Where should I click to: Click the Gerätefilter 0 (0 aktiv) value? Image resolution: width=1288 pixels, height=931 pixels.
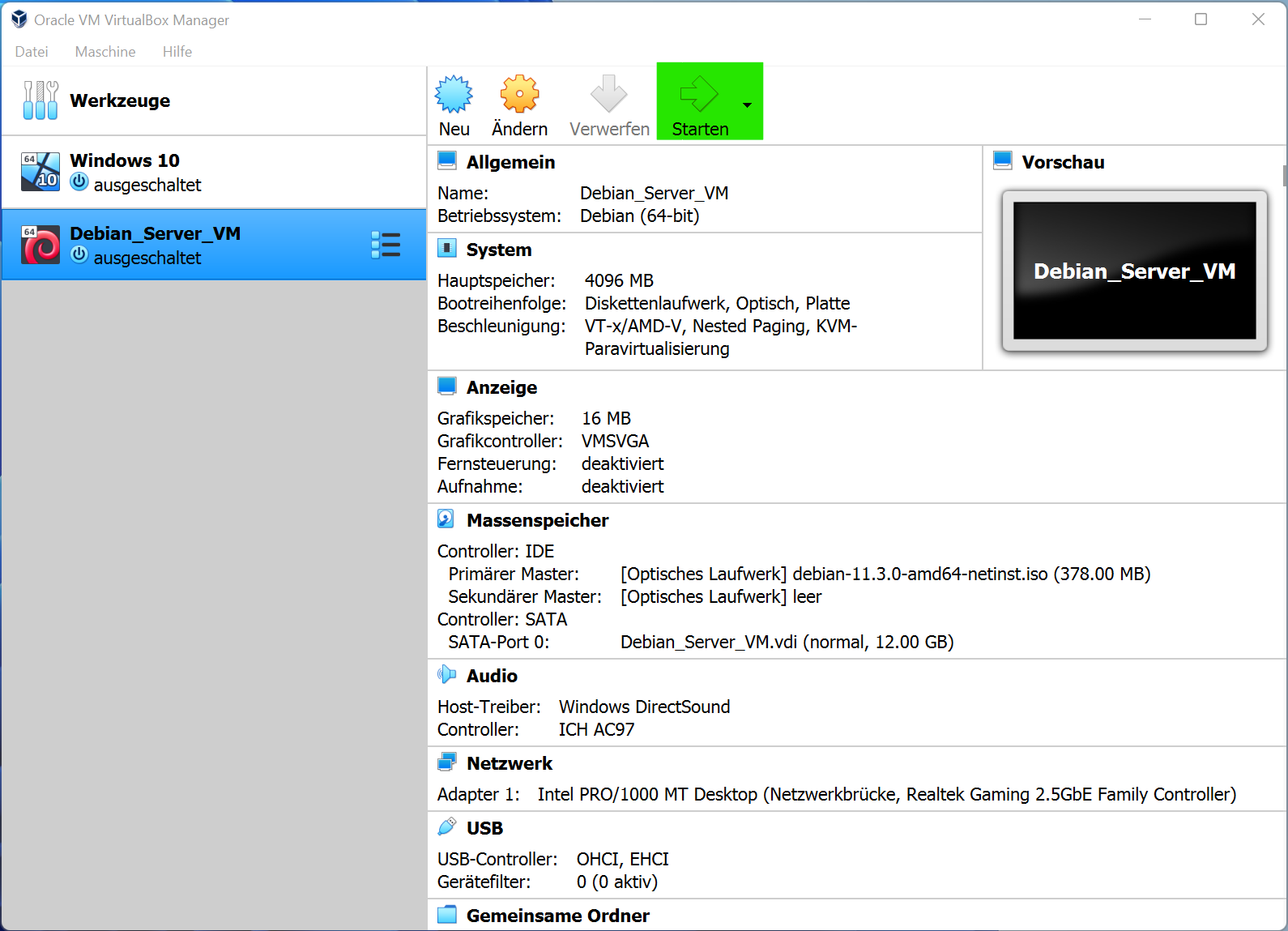(x=616, y=882)
